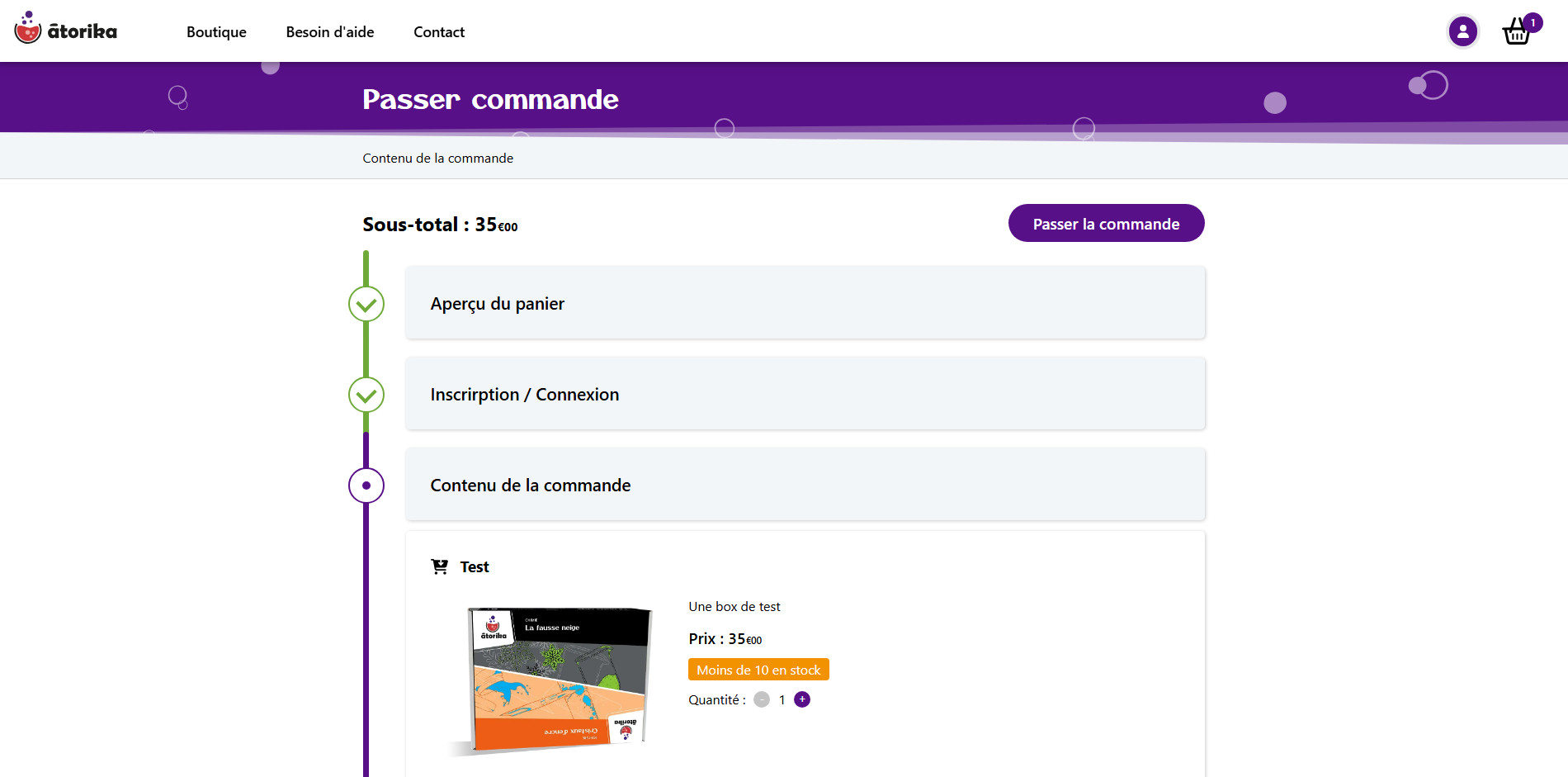Click the green checkmark beside Aperçu du panier
This screenshot has height=777, width=1568.
click(366, 305)
